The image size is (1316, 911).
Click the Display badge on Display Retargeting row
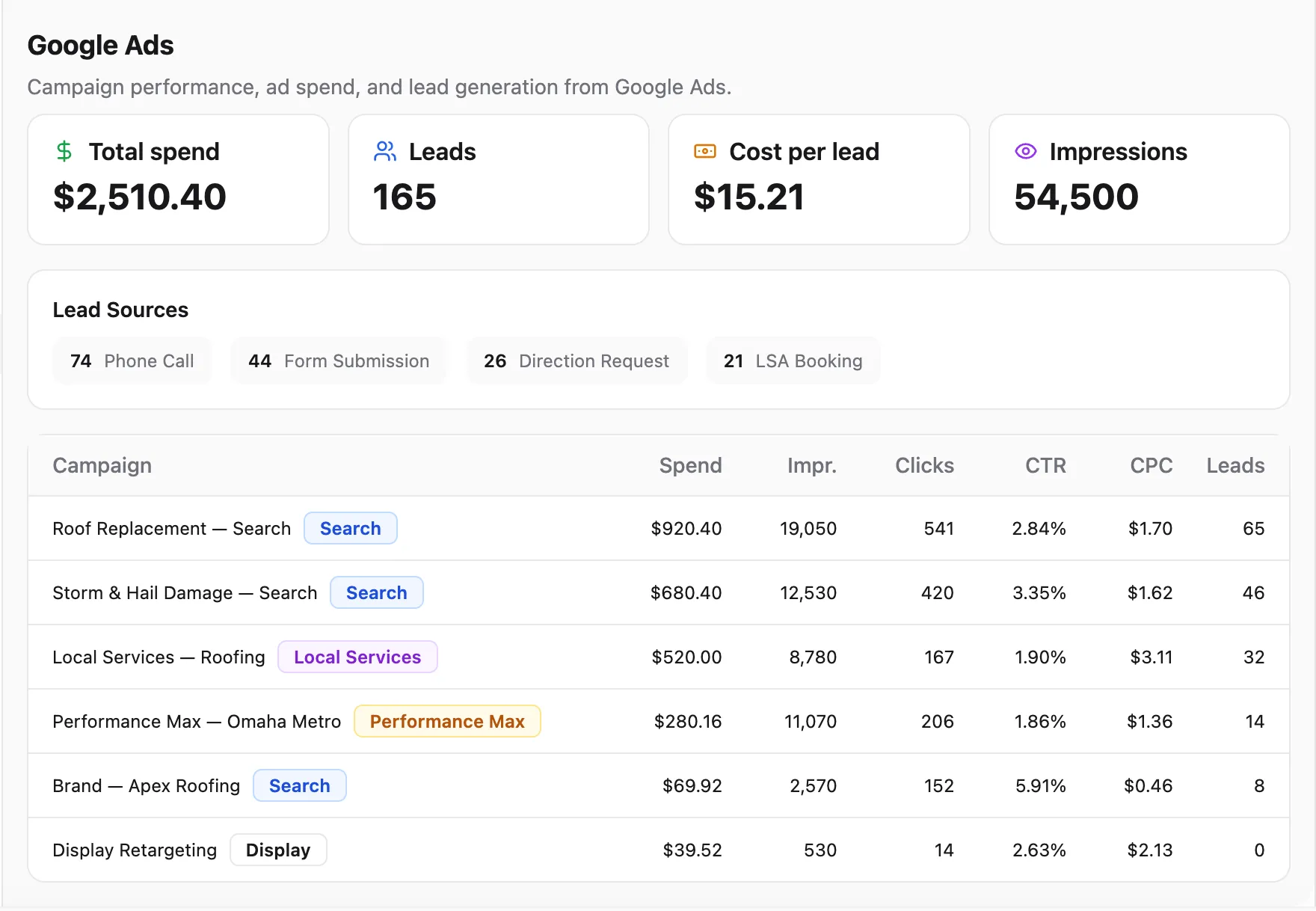point(278,850)
